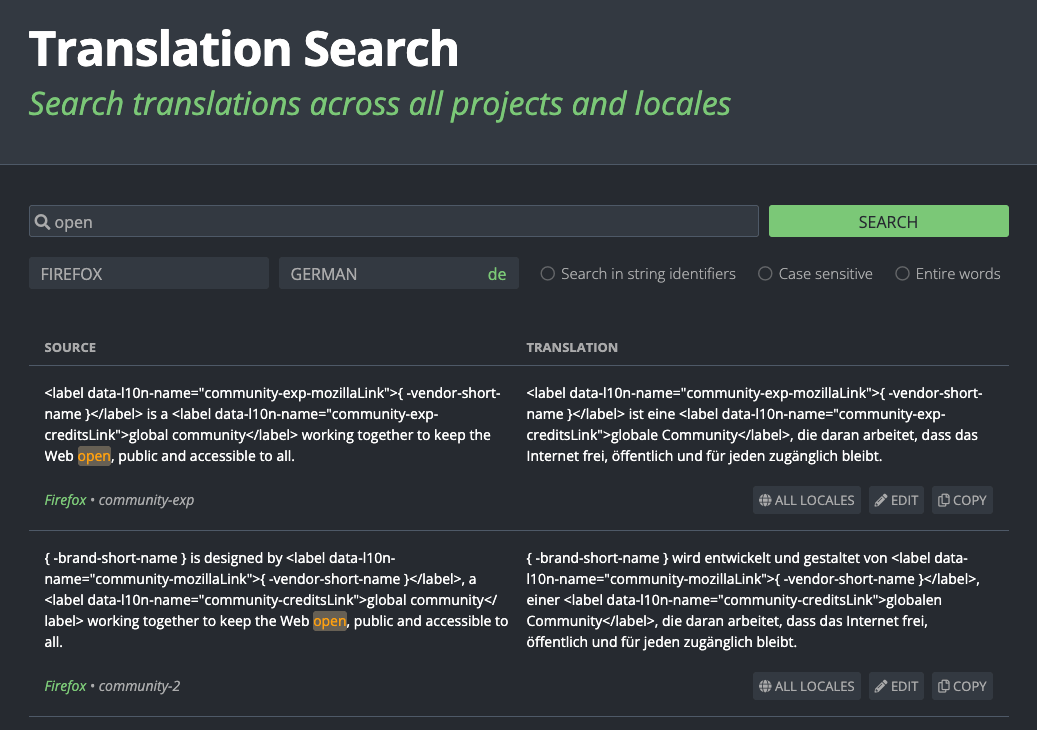The height and width of the screenshot is (730, 1037).
Task: Click the pencil icon to edit community-2 translation
Action: pyautogui.click(x=881, y=686)
